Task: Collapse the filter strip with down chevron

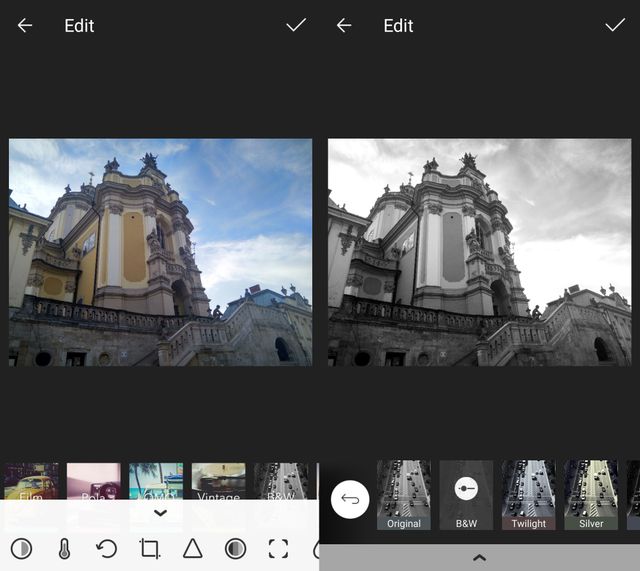Action: point(160,513)
